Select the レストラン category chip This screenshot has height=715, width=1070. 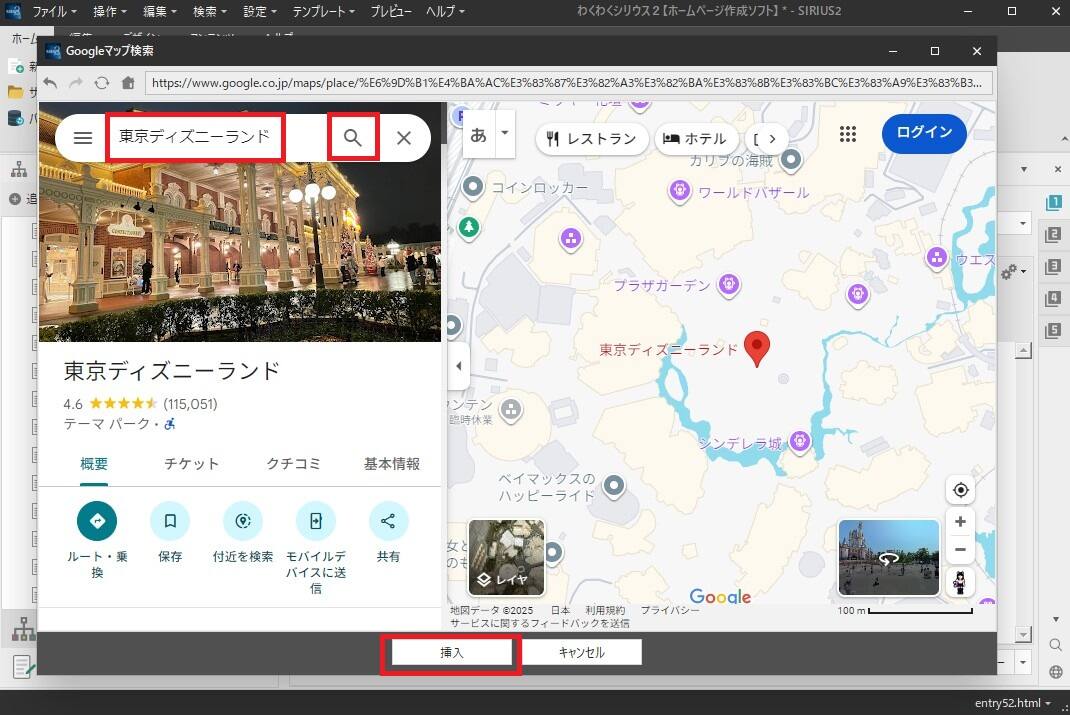[x=592, y=139]
